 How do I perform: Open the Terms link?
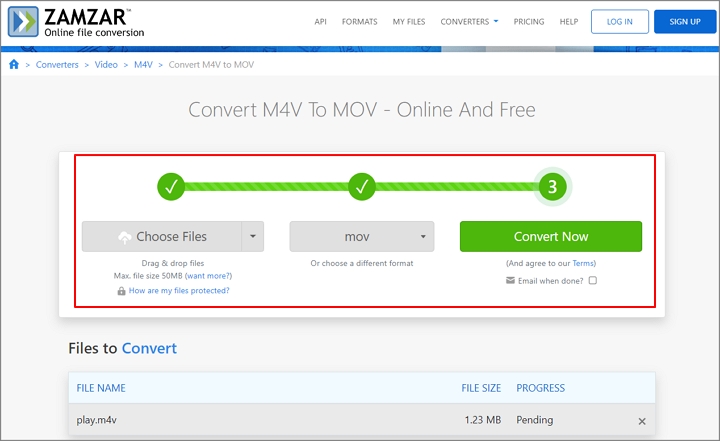[x=583, y=263]
